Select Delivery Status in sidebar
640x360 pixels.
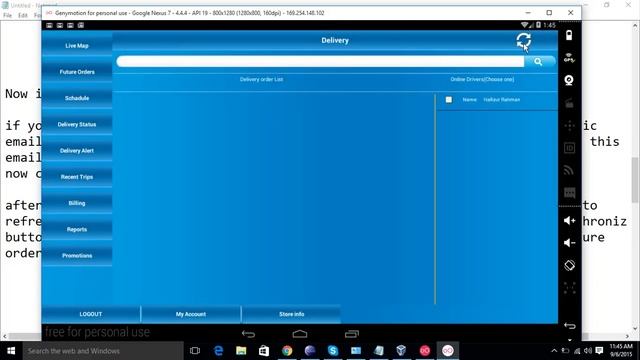tap(77, 124)
